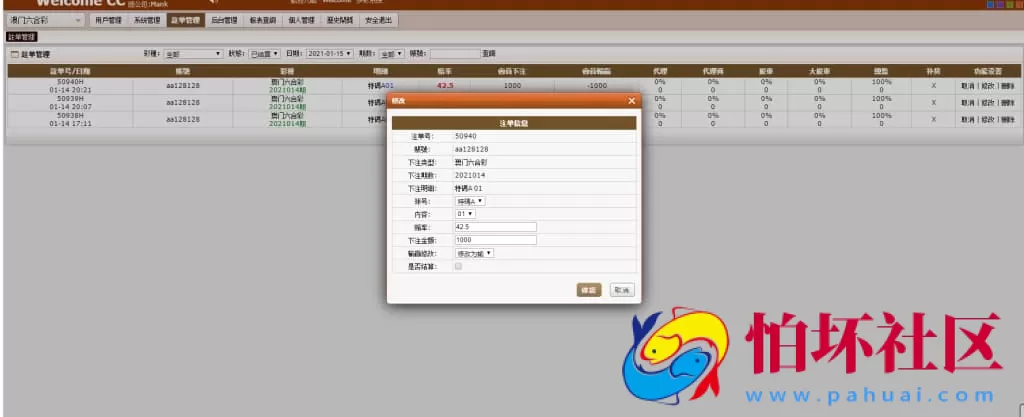
Task: Click the 查询 search button
Action: coord(488,54)
